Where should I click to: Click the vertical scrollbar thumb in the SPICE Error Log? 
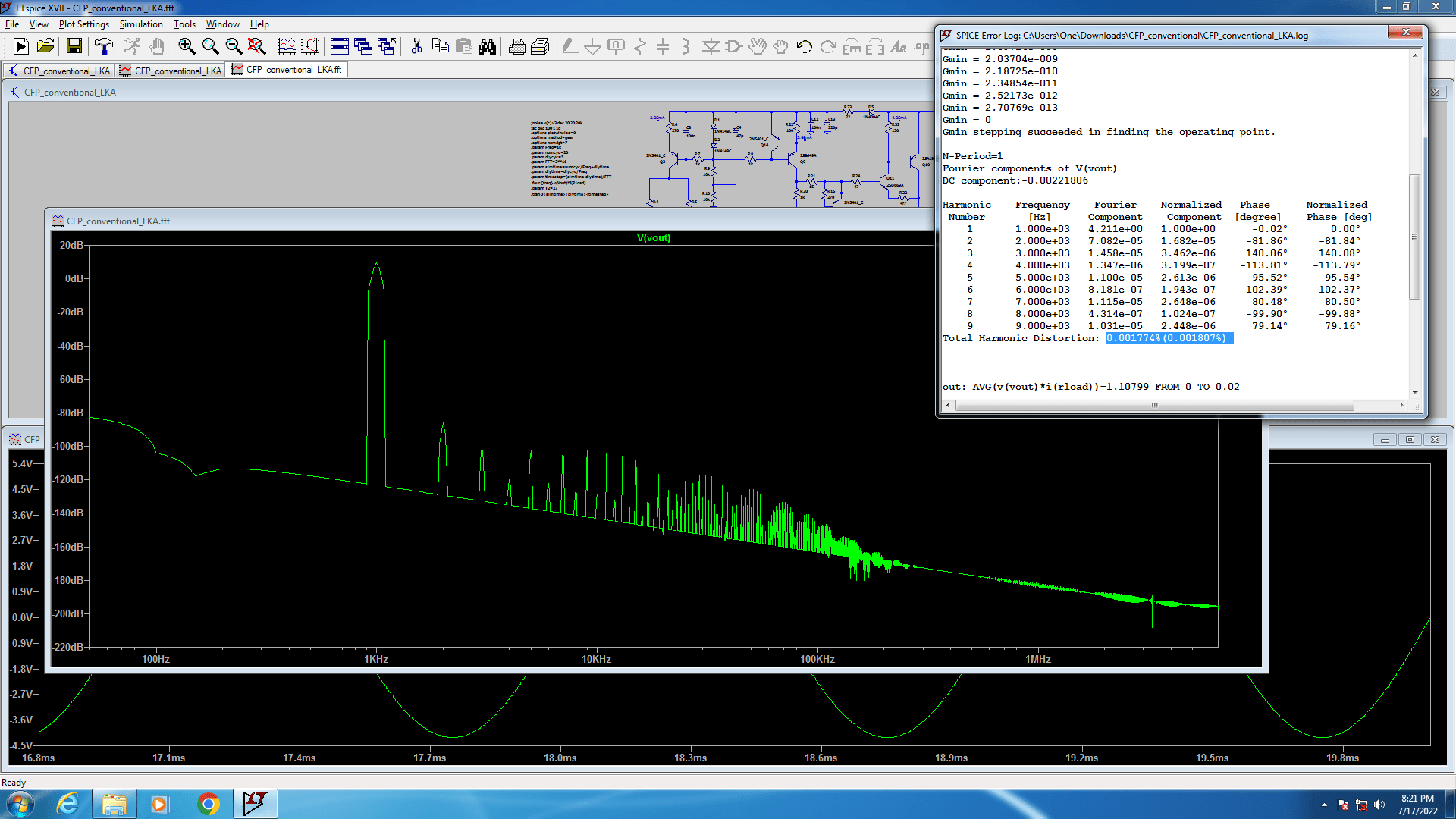1414,237
